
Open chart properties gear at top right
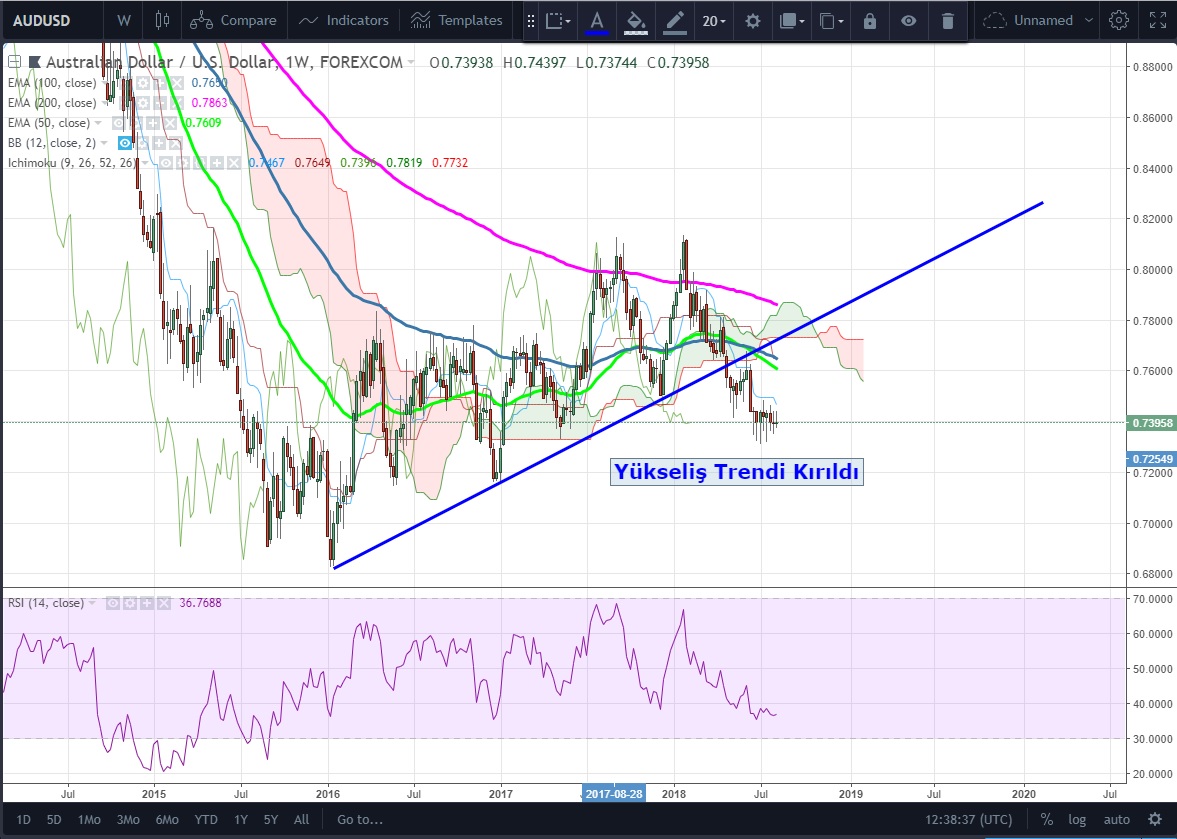[1119, 20]
